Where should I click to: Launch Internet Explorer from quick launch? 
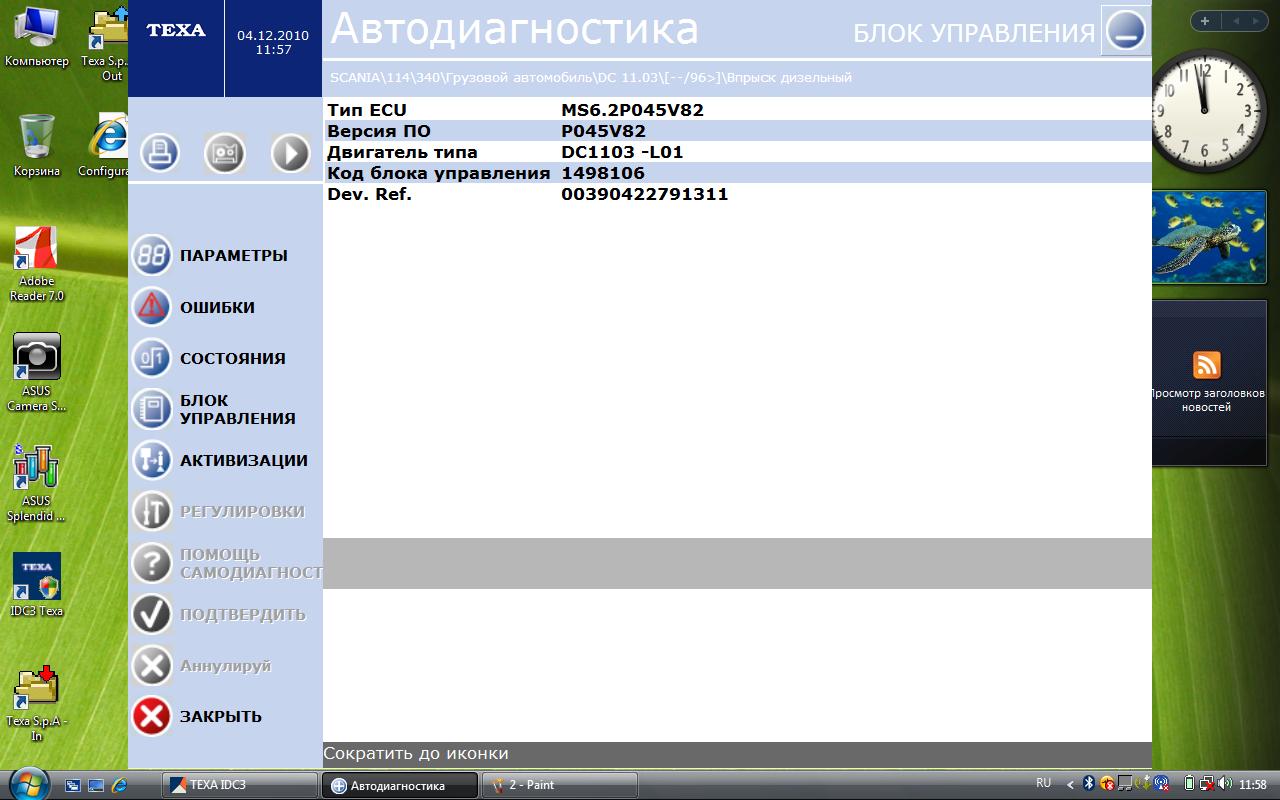point(120,785)
